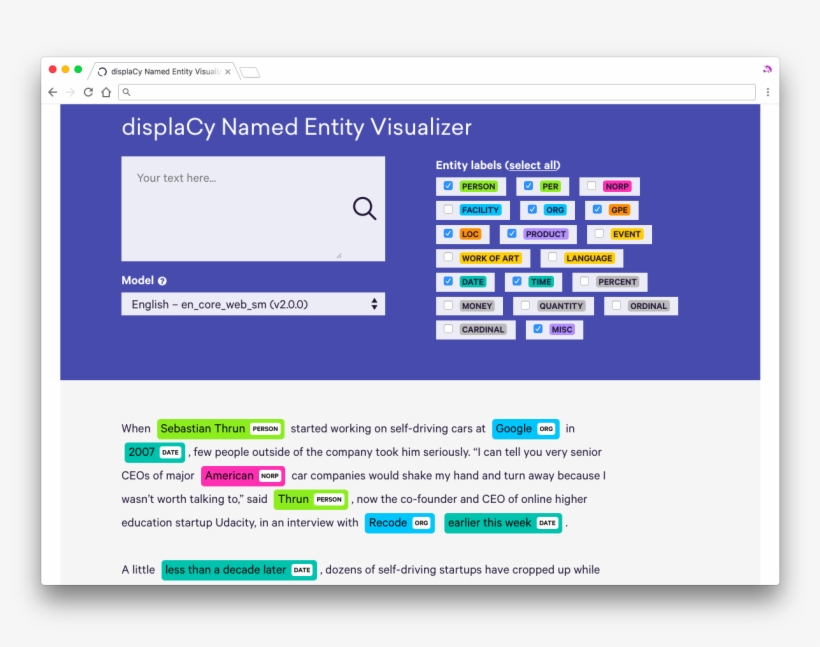The height and width of the screenshot is (647, 820).
Task: Click the browser home icon
Action: click(105, 92)
